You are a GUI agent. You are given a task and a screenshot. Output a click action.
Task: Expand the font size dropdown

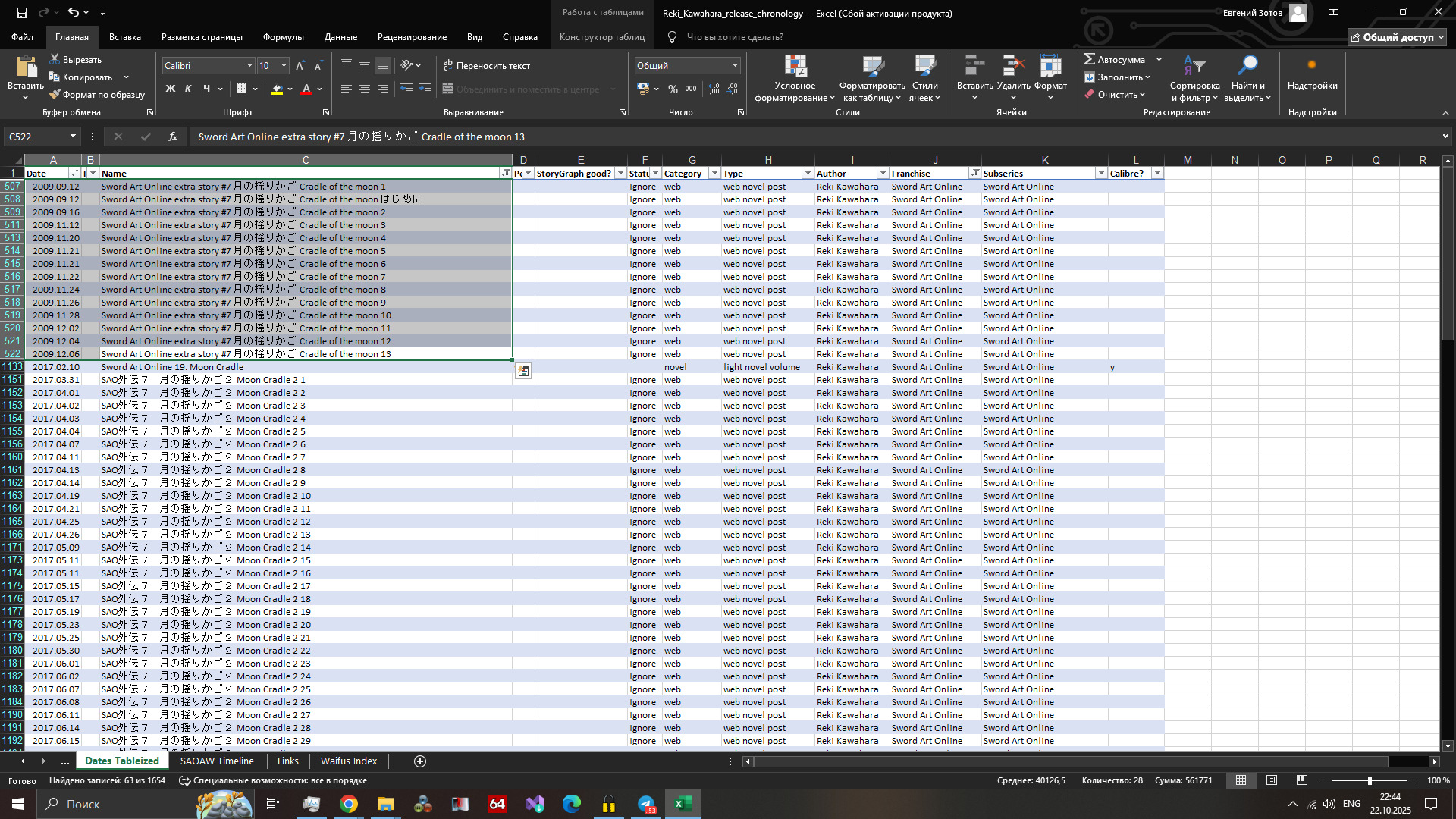[284, 66]
